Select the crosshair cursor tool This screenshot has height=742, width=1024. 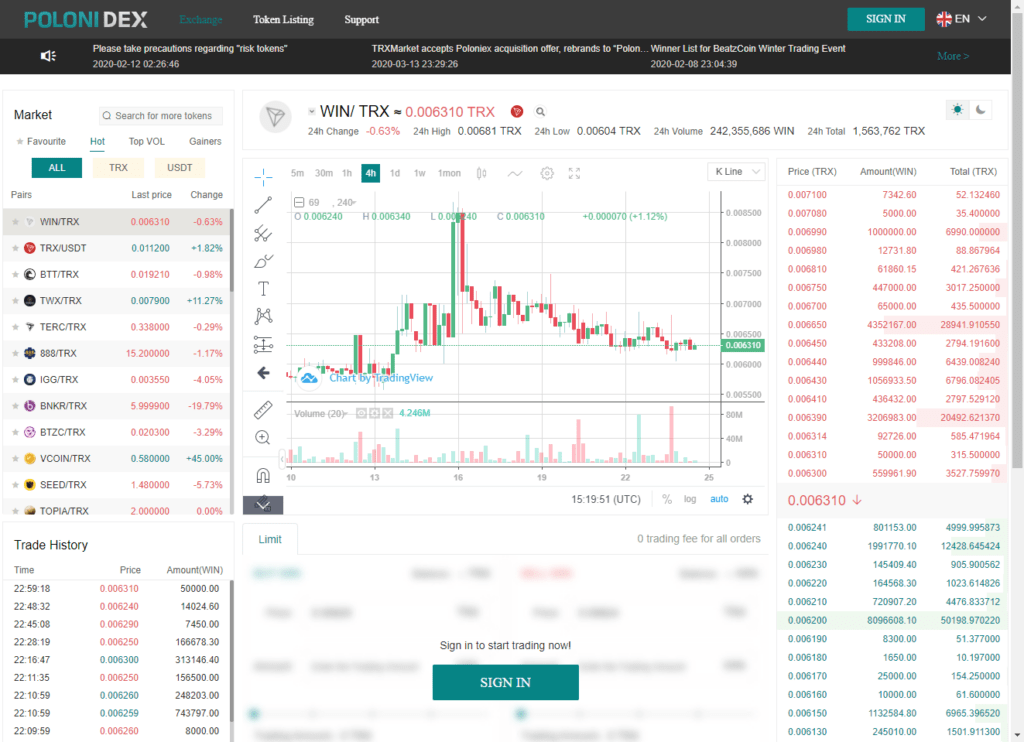coord(263,176)
